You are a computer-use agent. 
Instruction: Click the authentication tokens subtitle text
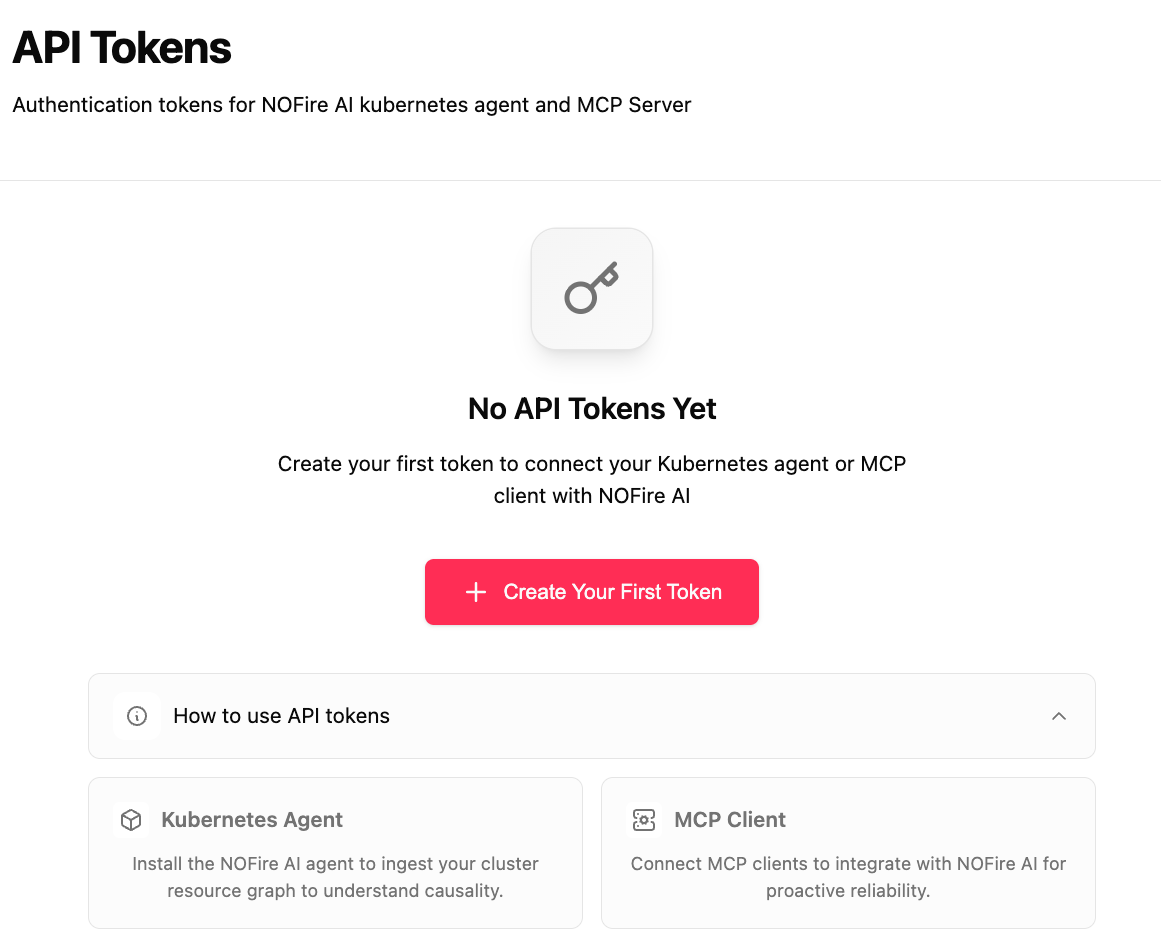point(351,105)
